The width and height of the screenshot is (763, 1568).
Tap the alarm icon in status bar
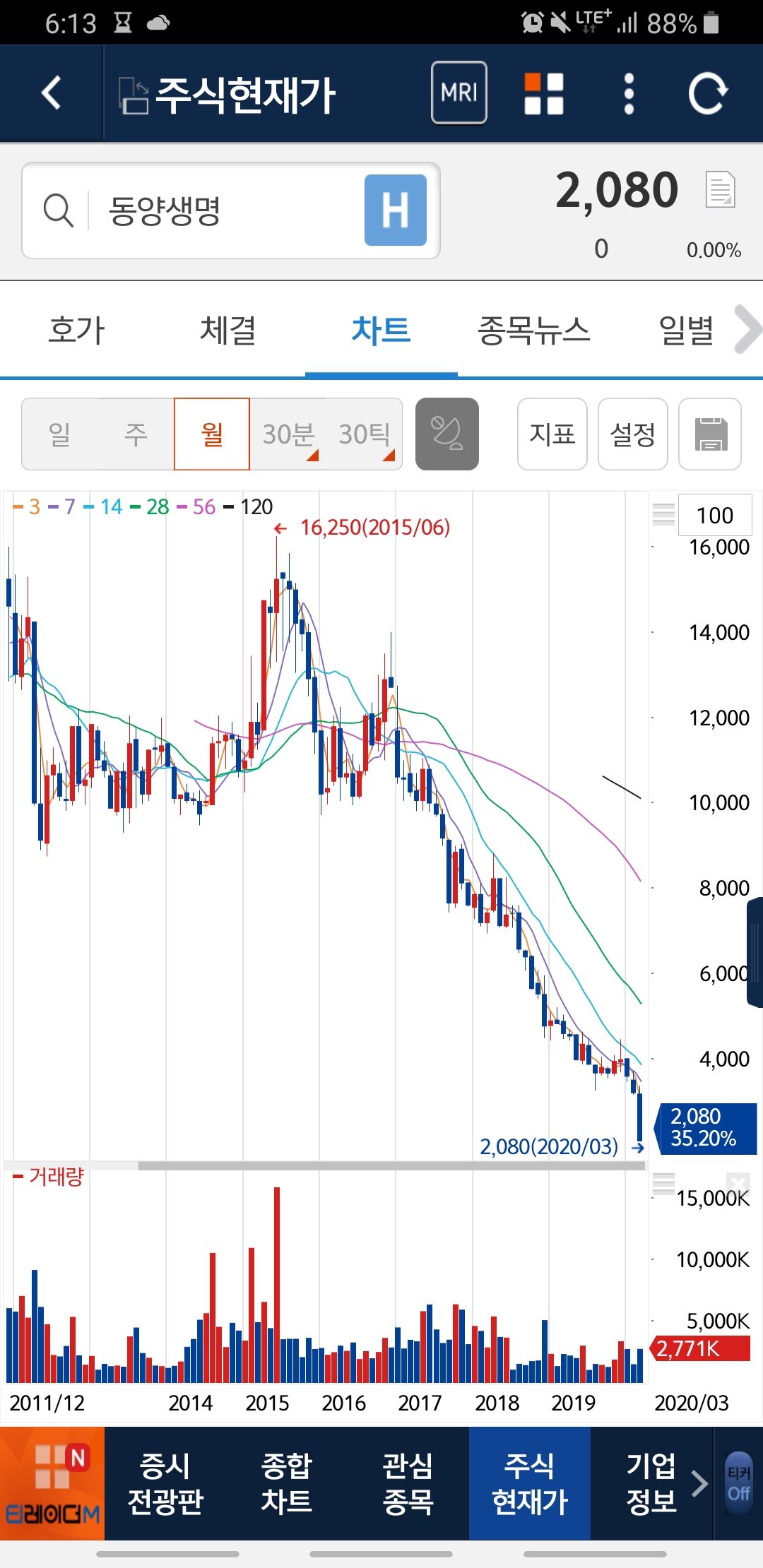tap(532, 23)
